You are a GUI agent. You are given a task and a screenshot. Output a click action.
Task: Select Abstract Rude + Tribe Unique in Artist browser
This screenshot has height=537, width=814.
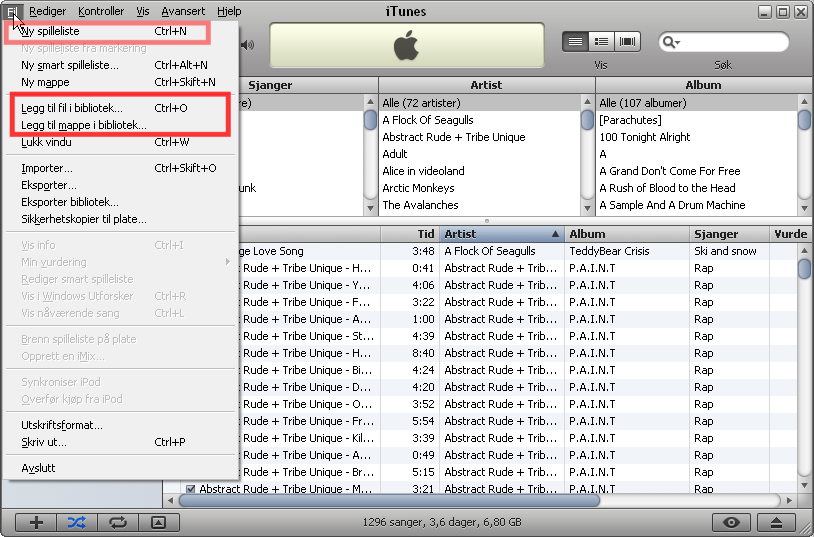tap(480, 137)
